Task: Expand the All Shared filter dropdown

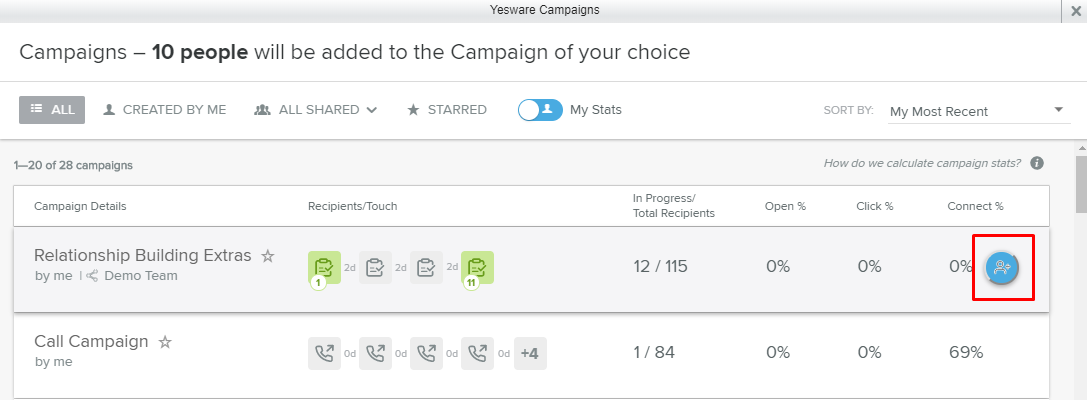Action: point(316,110)
